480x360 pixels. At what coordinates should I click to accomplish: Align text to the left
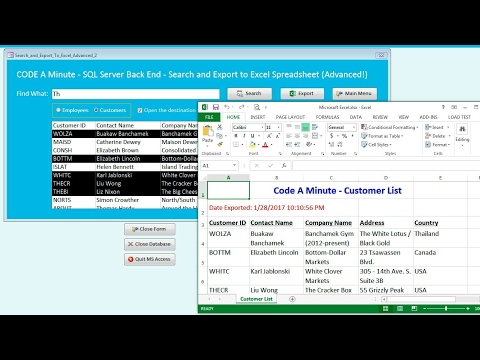coord(289,136)
